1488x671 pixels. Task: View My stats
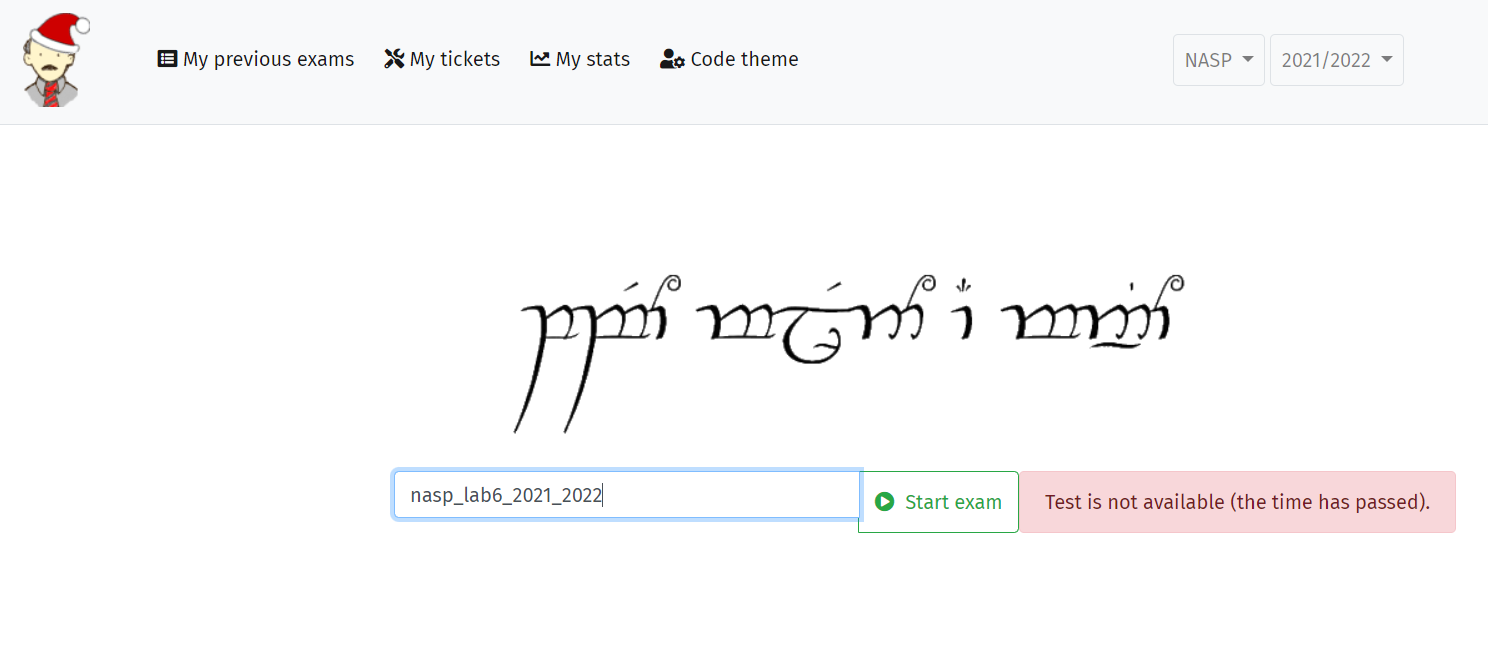[x=580, y=59]
